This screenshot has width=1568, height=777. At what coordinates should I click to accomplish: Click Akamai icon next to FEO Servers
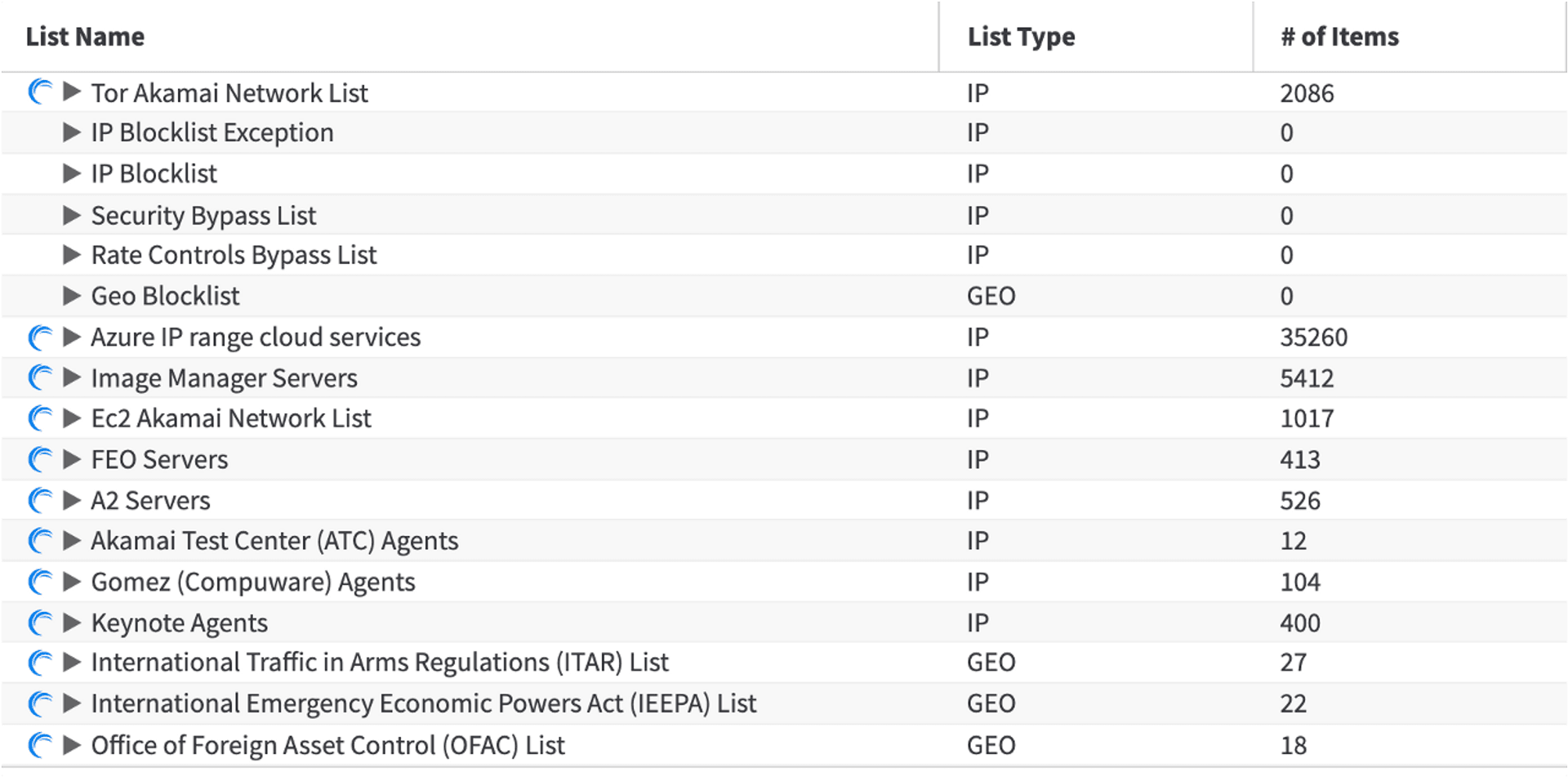tap(40, 459)
